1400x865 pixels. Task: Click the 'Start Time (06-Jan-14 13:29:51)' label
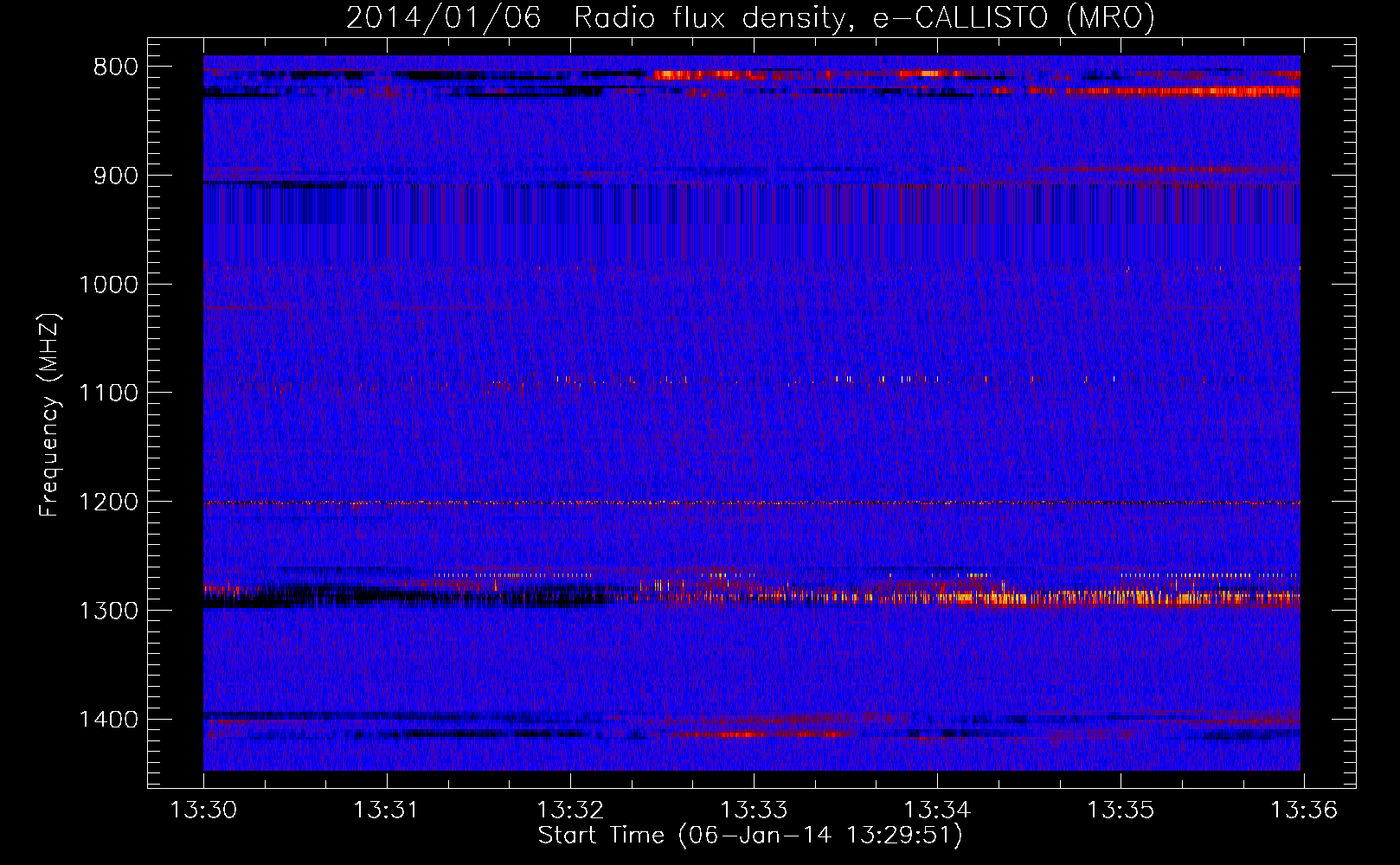point(750,836)
